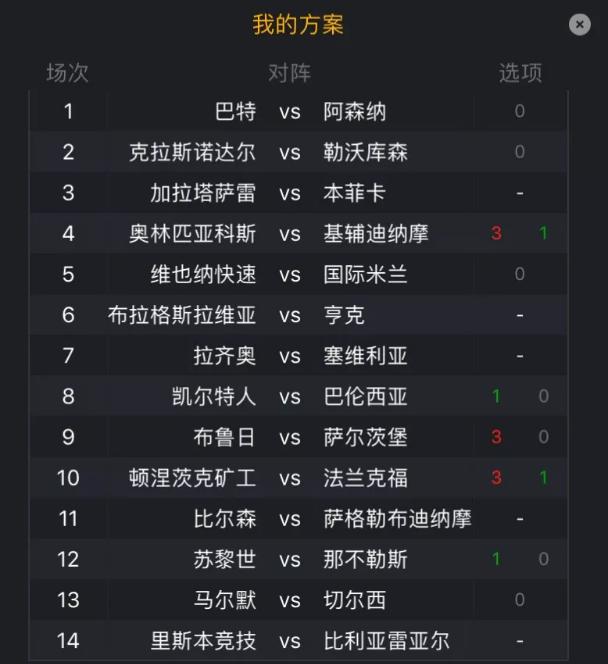Viewport: 608px width, 664px height.
Task: Select green 1 option for 凯尔特人 match
Action: (x=496, y=396)
